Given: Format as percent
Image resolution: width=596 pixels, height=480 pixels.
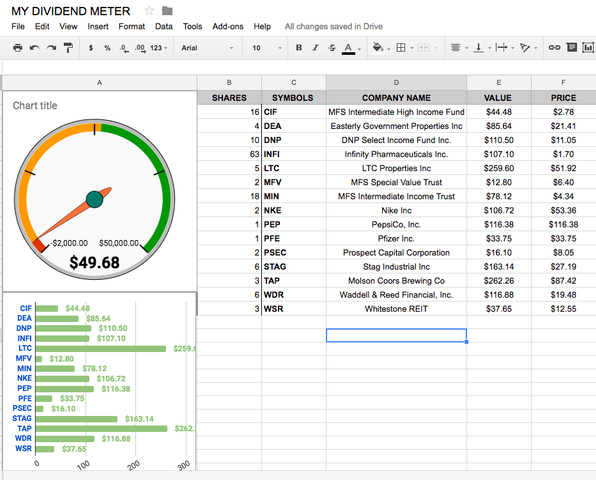Looking at the screenshot, I should point(107,48).
